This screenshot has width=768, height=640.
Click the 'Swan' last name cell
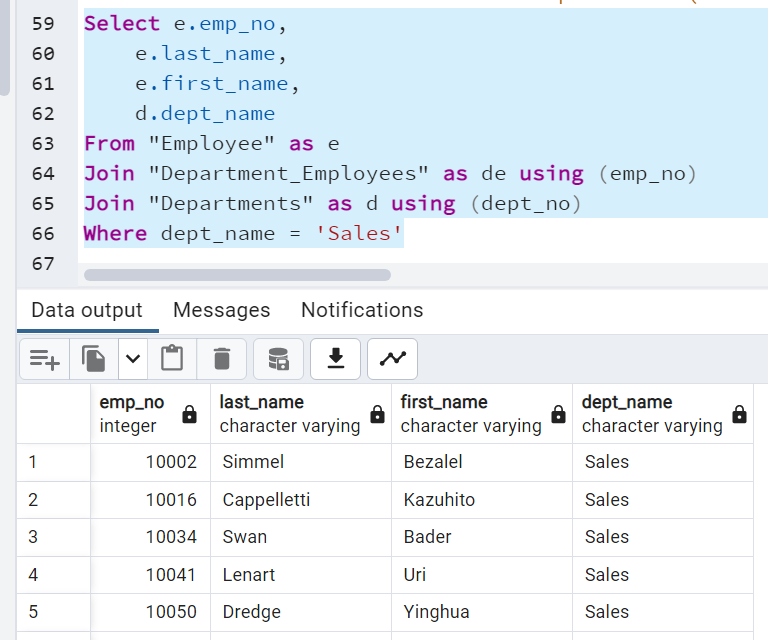301,537
